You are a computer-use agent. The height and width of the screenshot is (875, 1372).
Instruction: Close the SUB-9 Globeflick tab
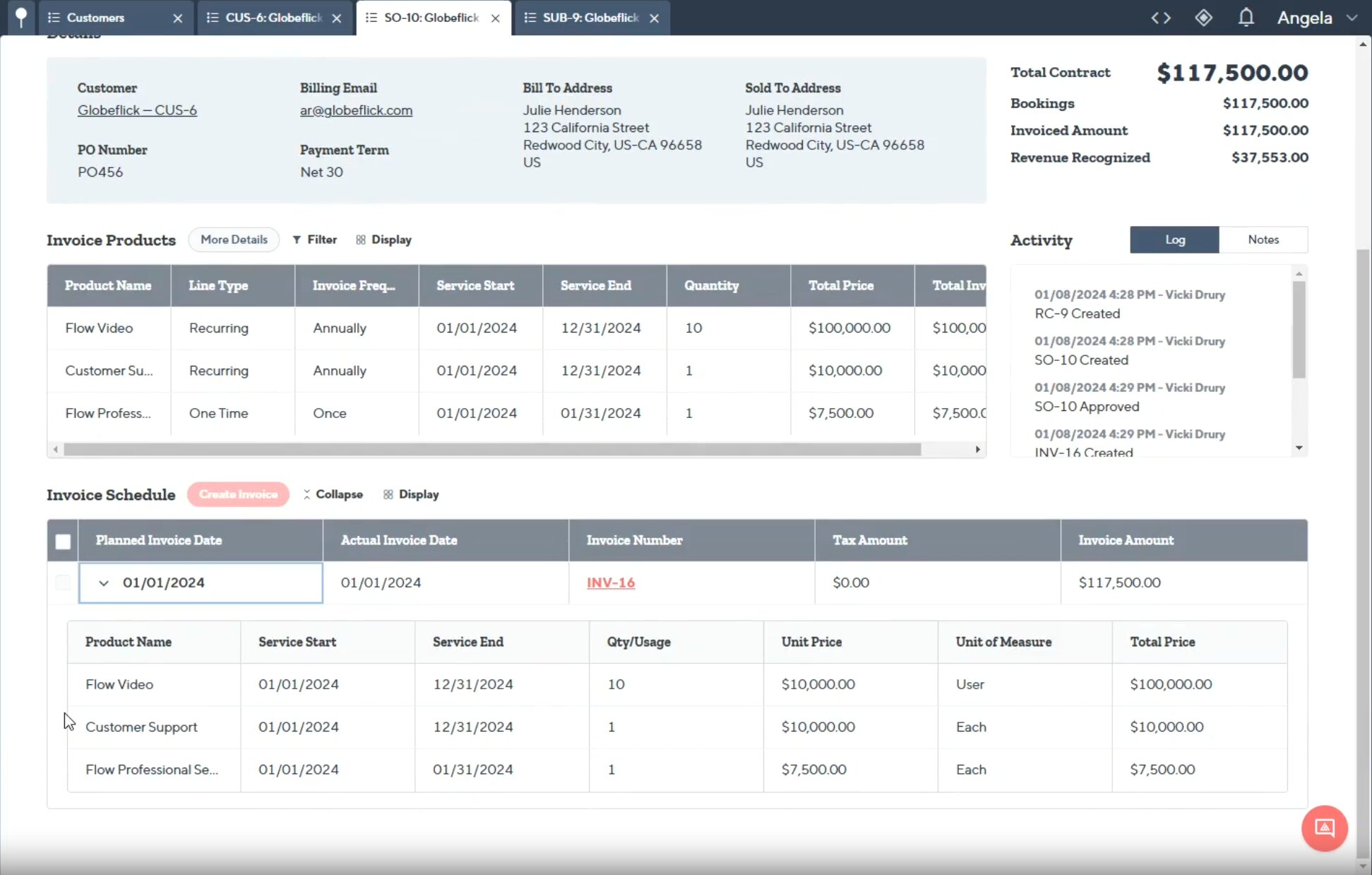(x=655, y=18)
